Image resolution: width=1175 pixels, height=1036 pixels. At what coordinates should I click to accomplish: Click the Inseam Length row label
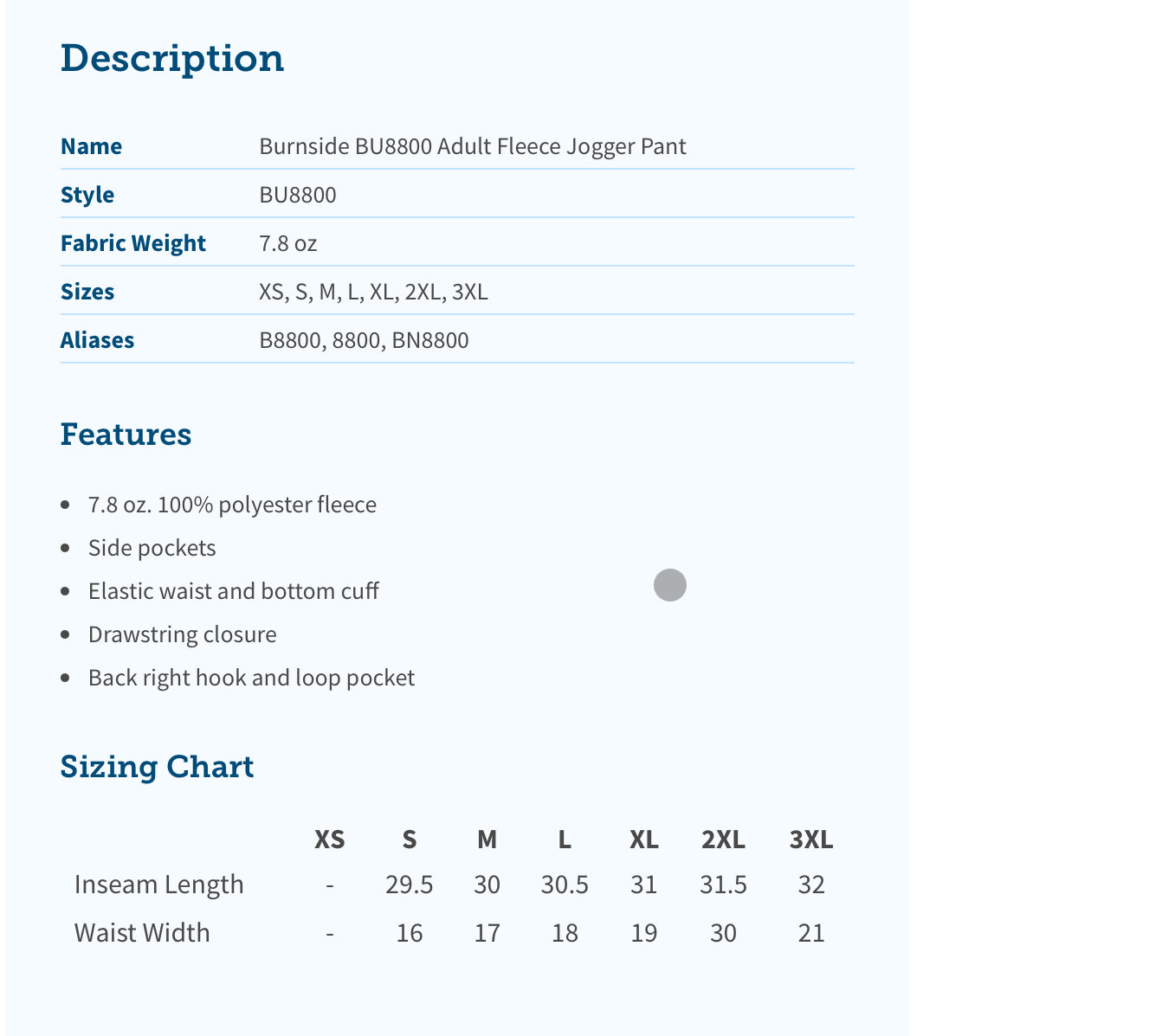click(159, 885)
